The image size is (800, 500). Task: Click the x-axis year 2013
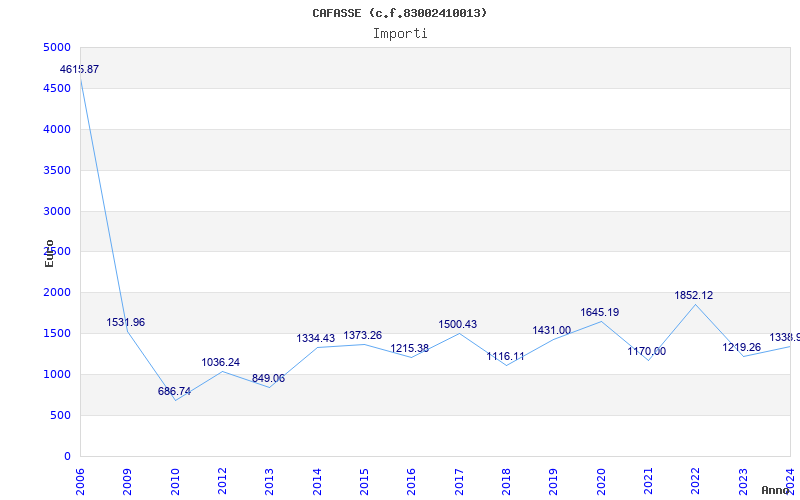pos(269,482)
